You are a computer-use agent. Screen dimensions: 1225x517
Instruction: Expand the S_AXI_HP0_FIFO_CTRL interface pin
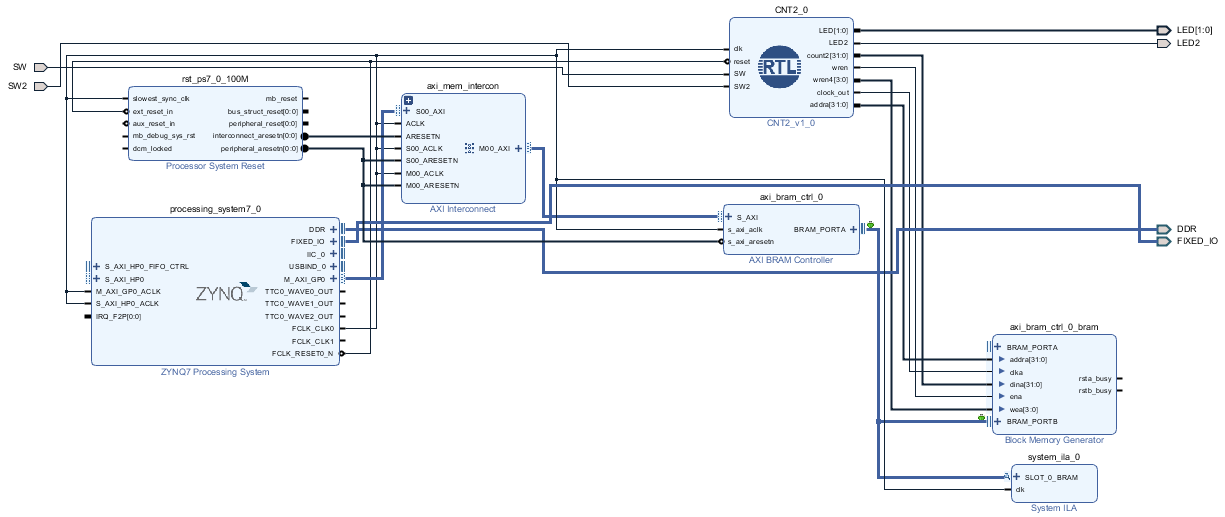96,267
